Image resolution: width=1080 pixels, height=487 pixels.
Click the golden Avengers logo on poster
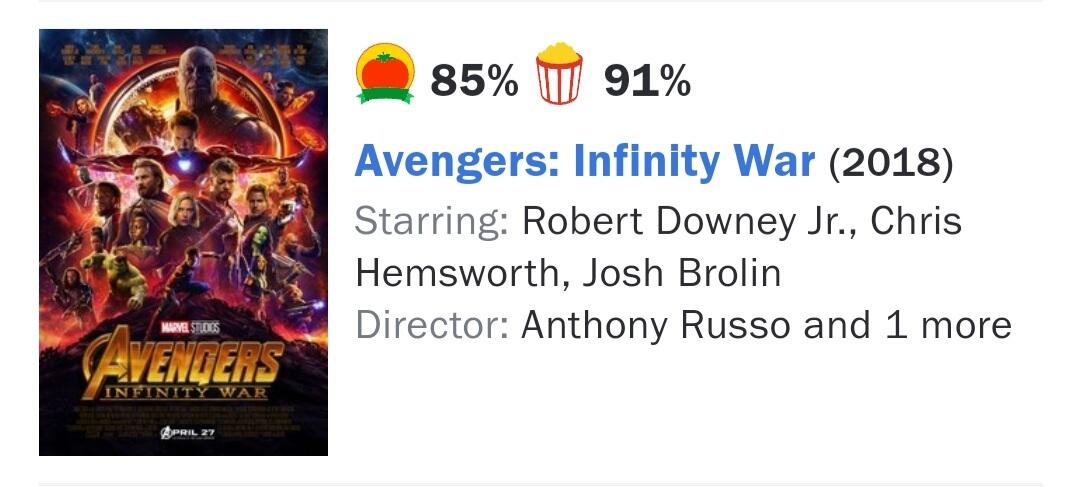tap(183, 360)
